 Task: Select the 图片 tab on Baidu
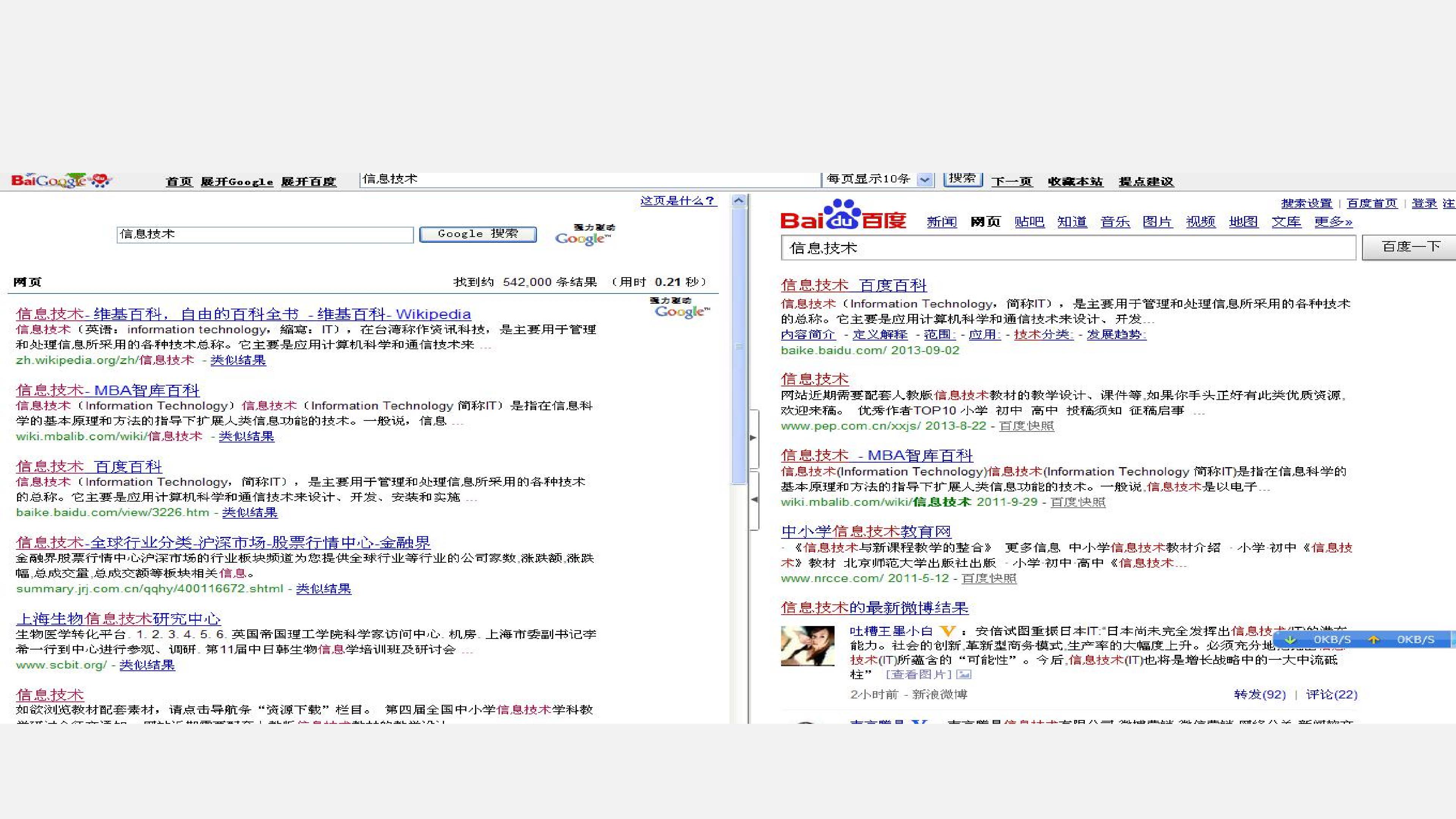click(x=1158, y=221)
